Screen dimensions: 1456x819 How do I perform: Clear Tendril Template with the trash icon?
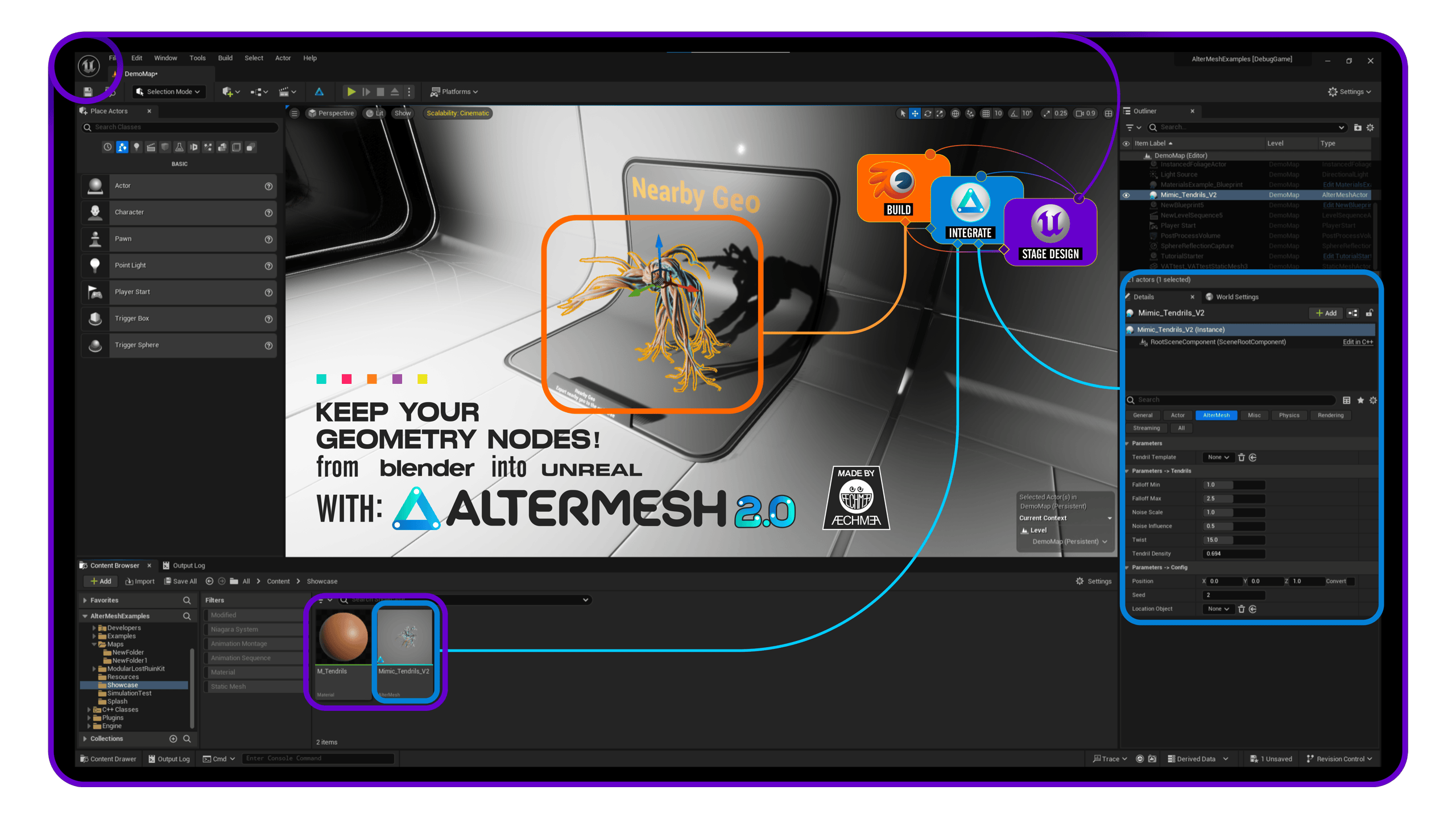[1242, 457]
